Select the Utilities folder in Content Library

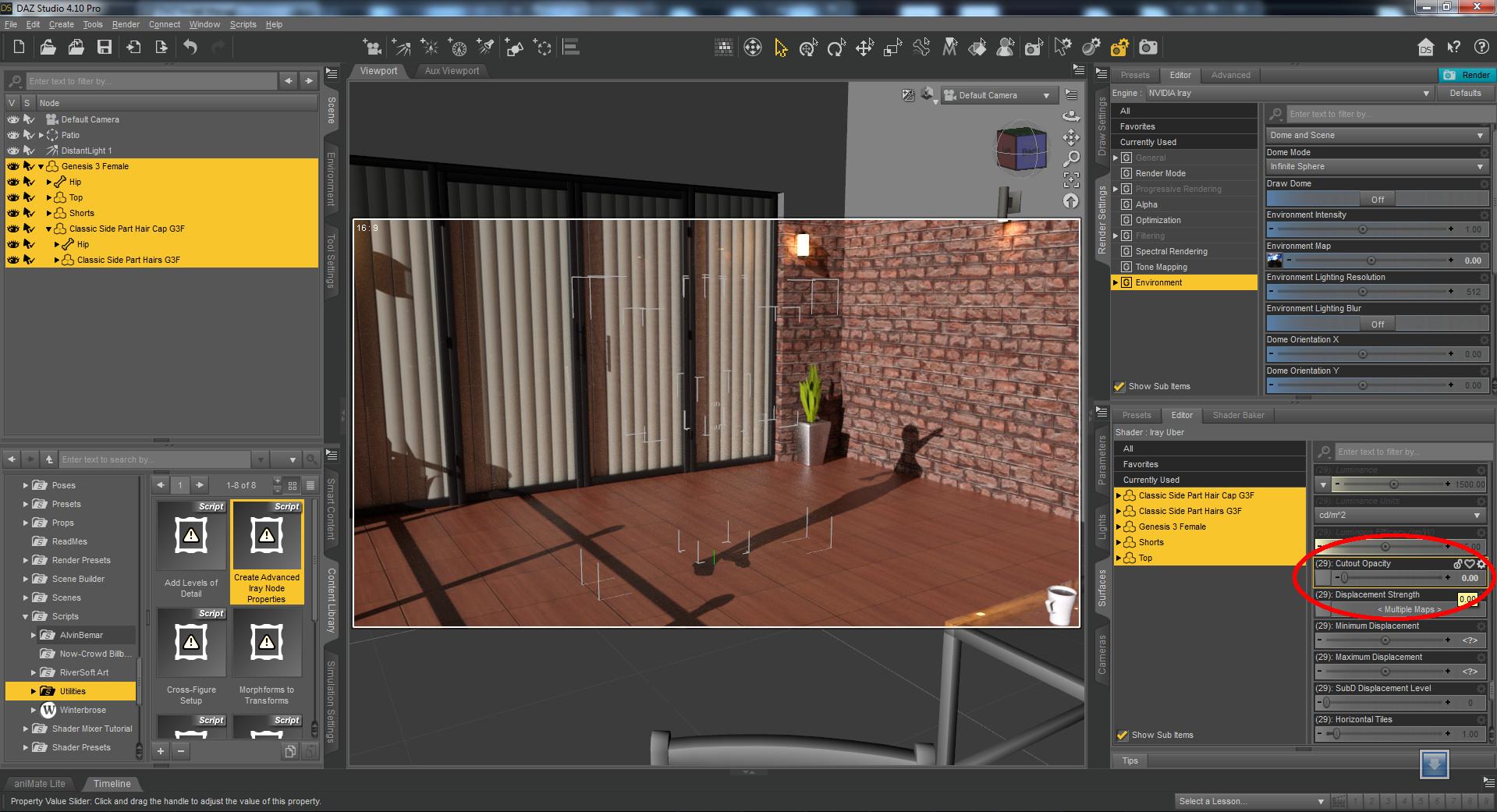click(73, 691)
